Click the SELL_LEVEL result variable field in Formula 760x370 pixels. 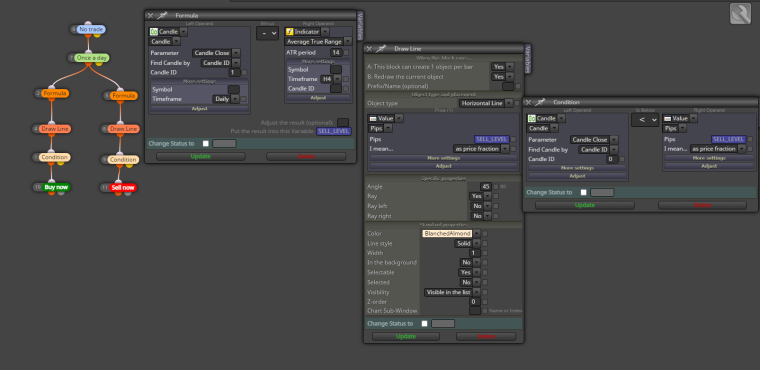pos(333,131)
